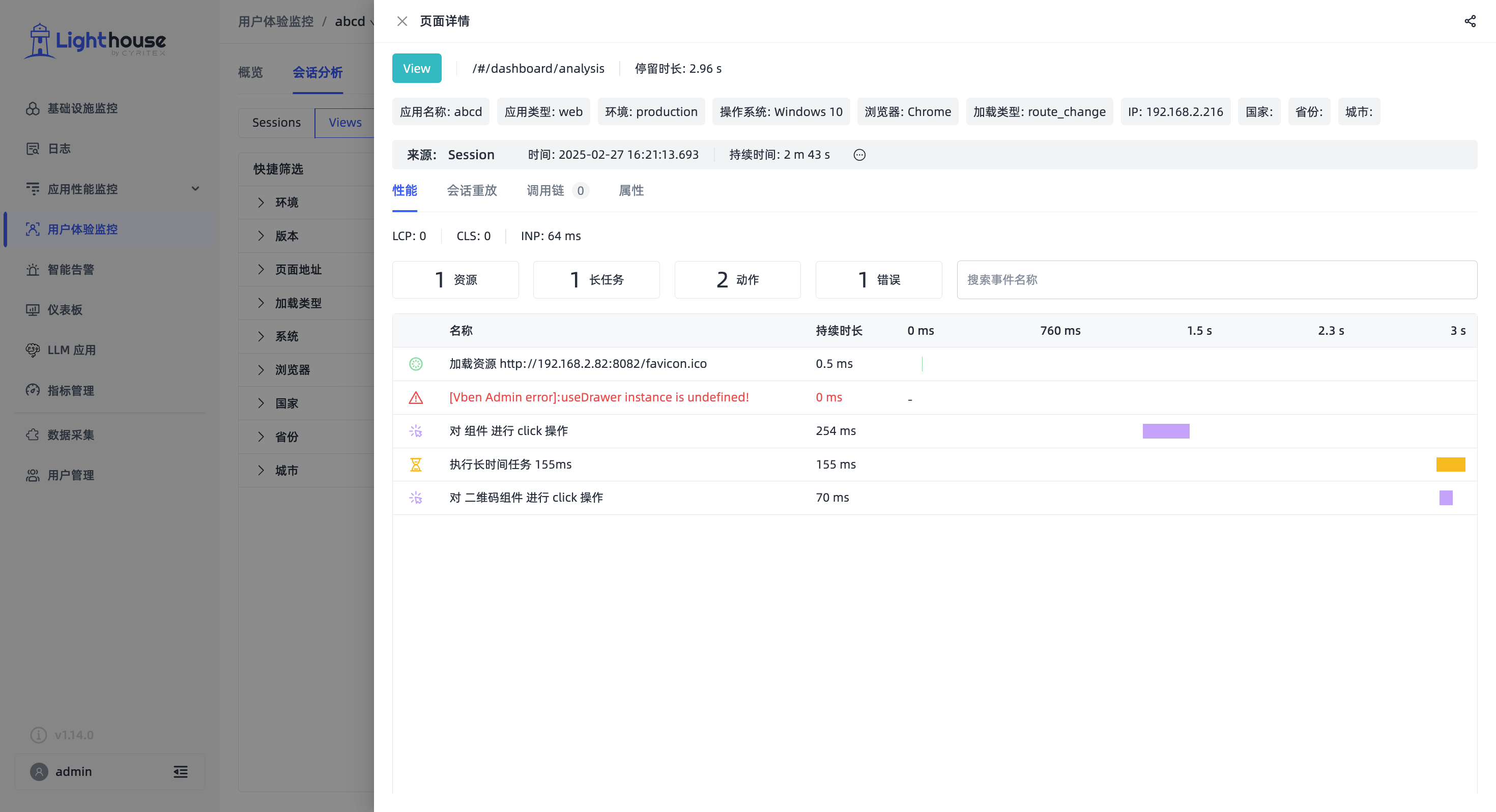
Task: Focus the 搜索事件名称 search field
Action: click(1217, 280)
